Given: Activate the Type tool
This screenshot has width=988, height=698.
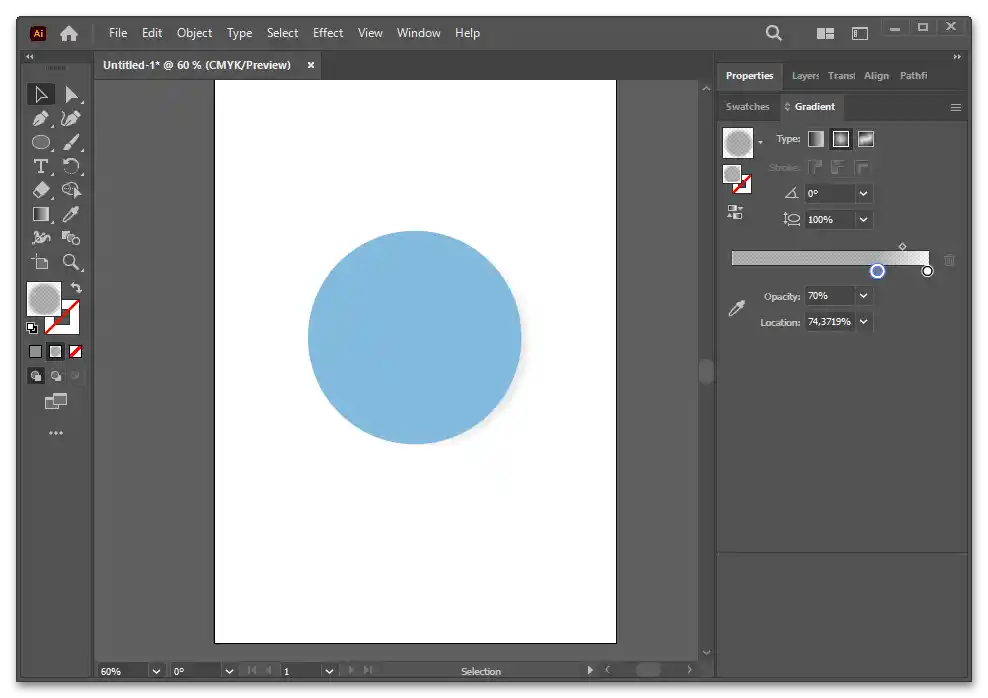Looking at the screenshot, I should coord(41,166).
